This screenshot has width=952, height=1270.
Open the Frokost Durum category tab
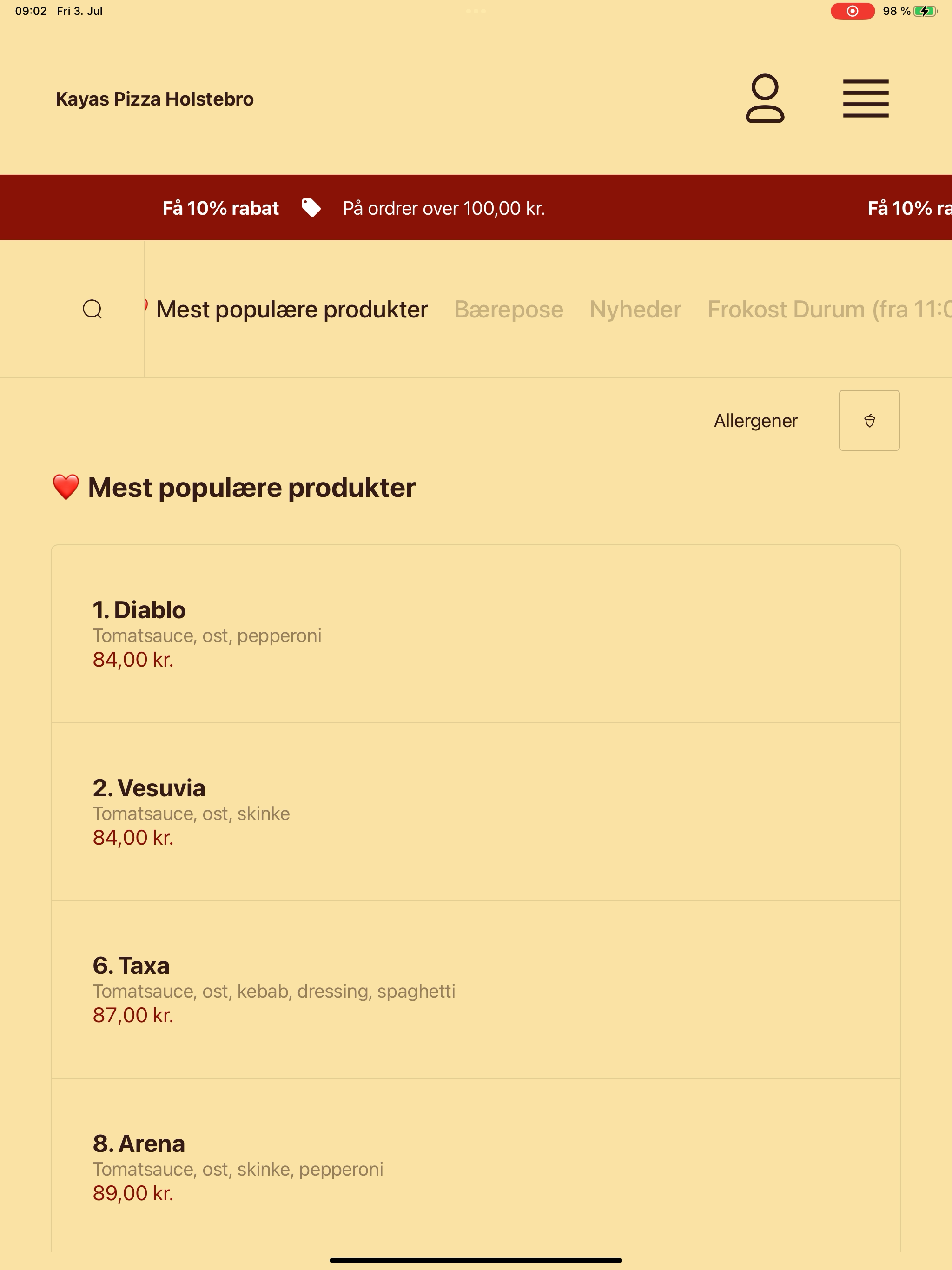click(829, 310)
